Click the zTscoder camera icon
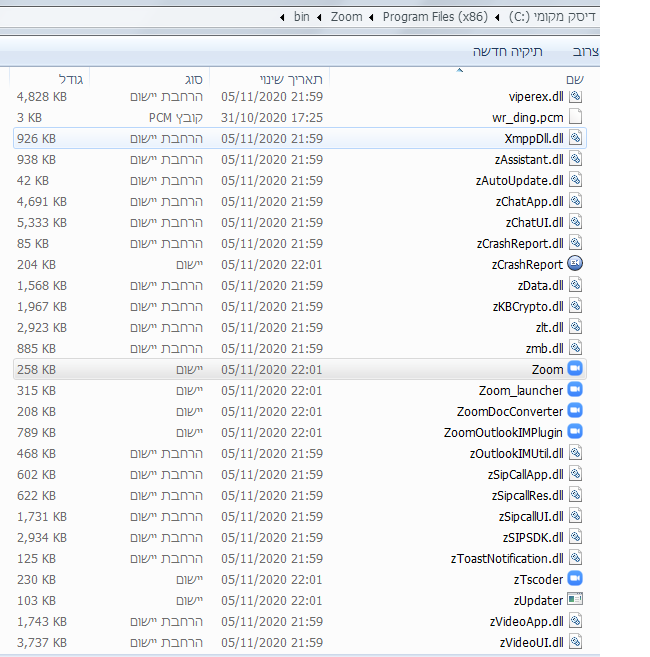 point(575,579)
